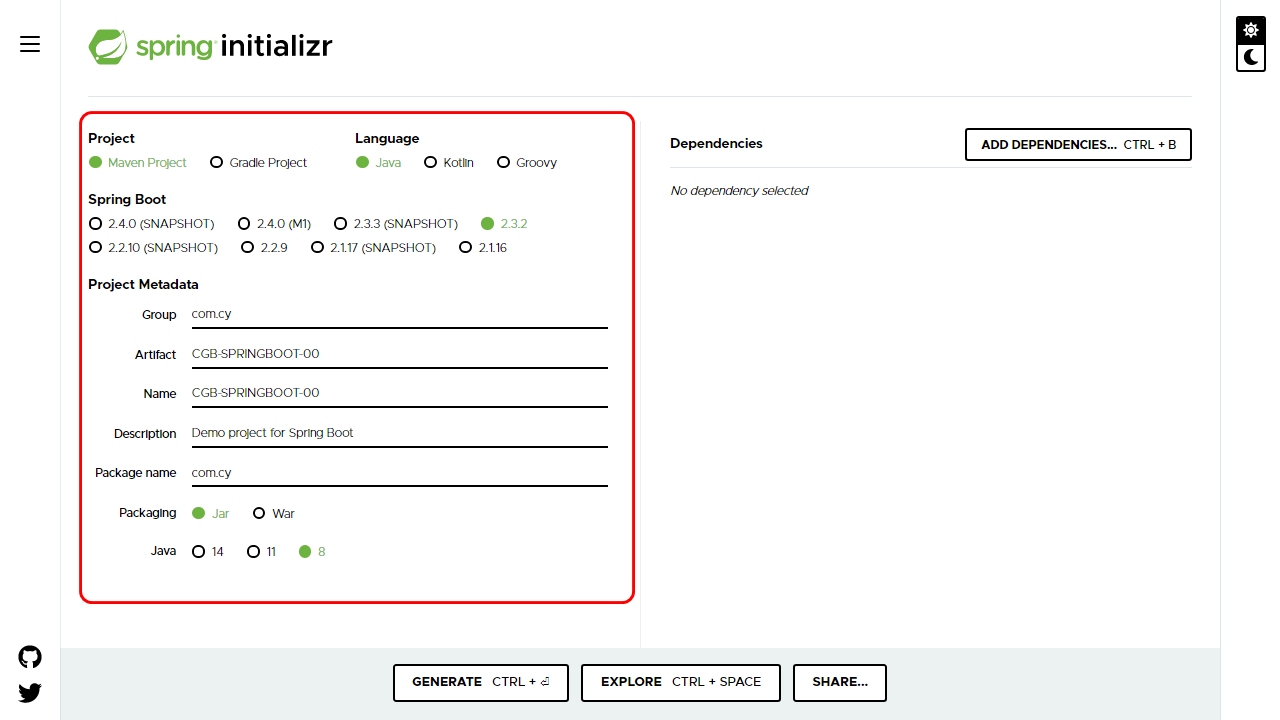Select Maven Project radio option
The width and height of the screenshot is (1280, 720).
(x=138, y=162)
